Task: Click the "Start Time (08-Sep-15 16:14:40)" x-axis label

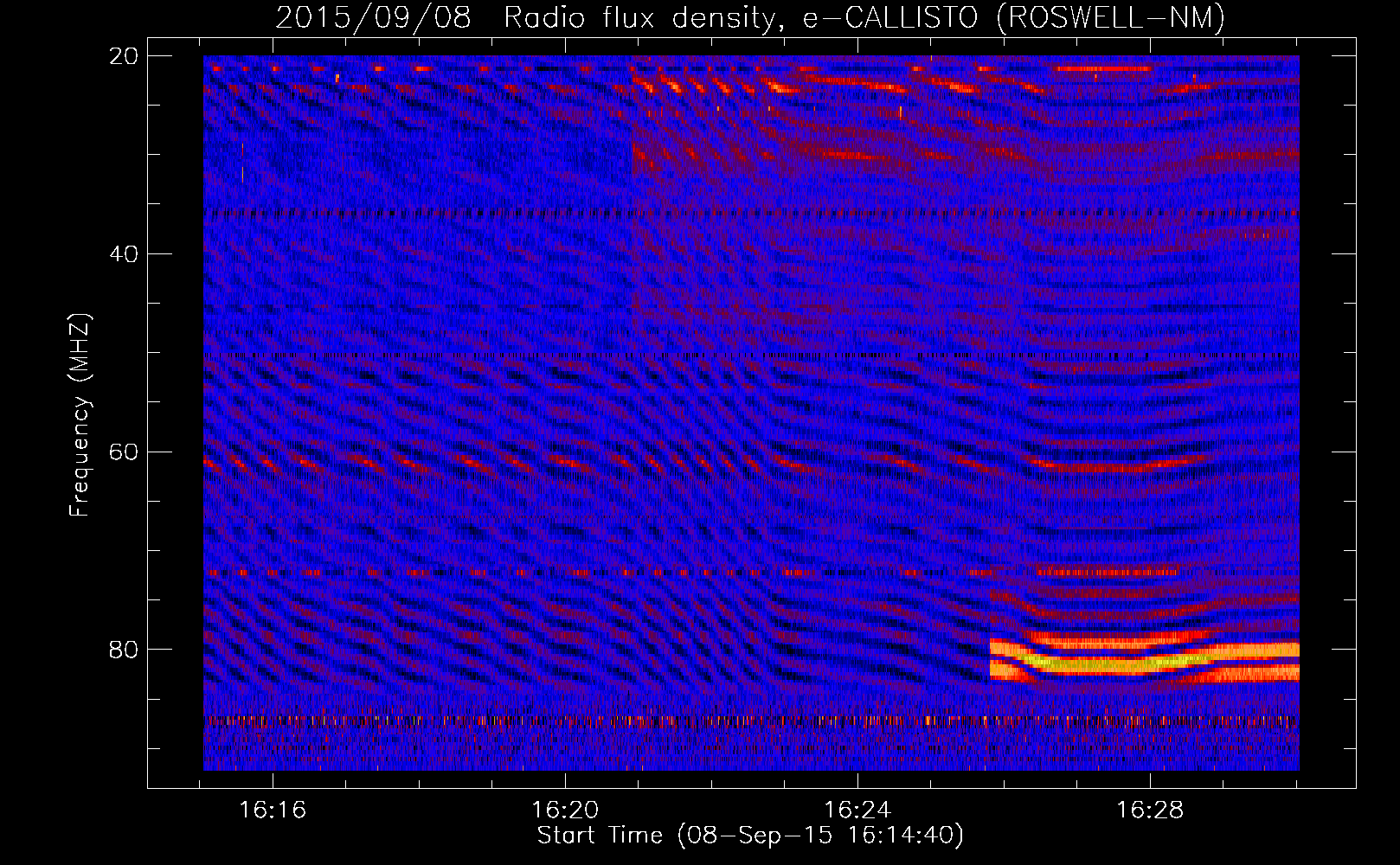Action: click(x=750, y=836)
